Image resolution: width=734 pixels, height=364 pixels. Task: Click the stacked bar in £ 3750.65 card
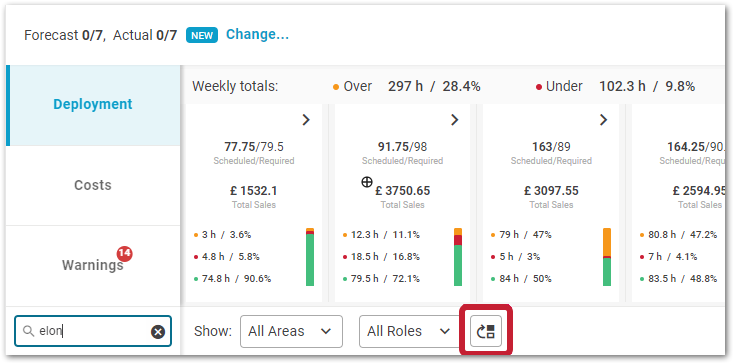point(458,257)
